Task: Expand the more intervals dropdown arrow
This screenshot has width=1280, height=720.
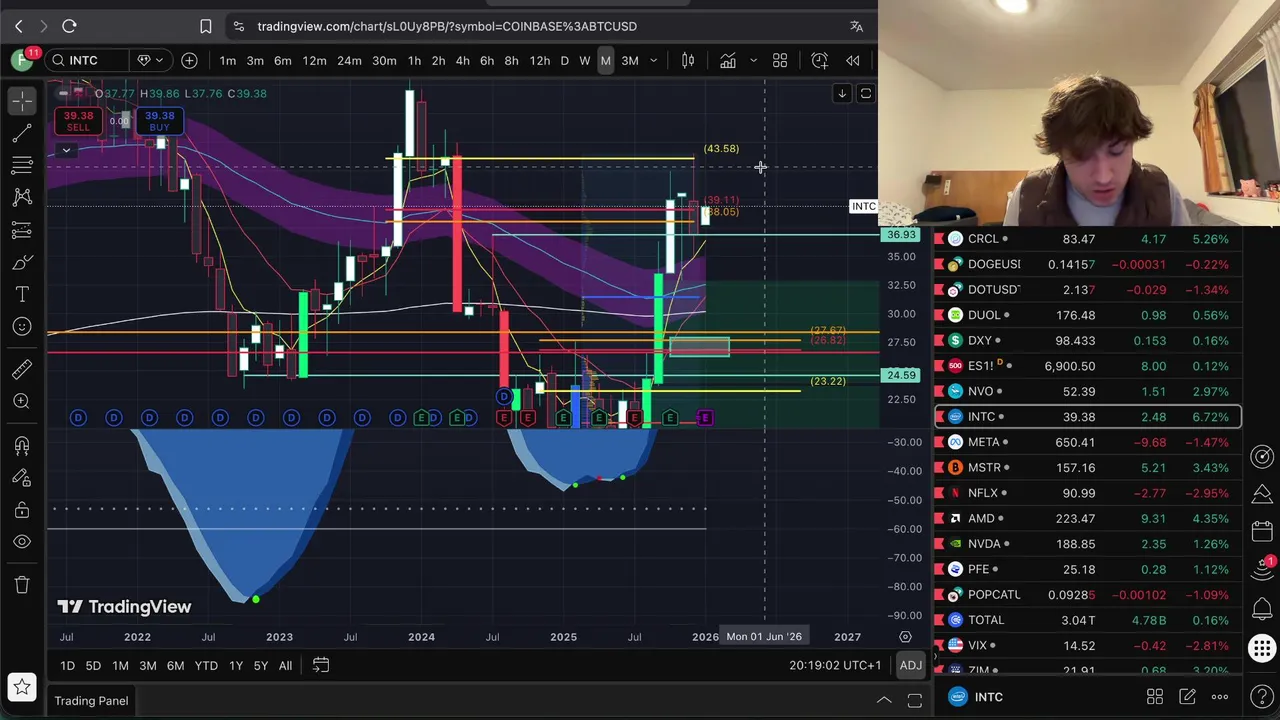Action: 654,61
